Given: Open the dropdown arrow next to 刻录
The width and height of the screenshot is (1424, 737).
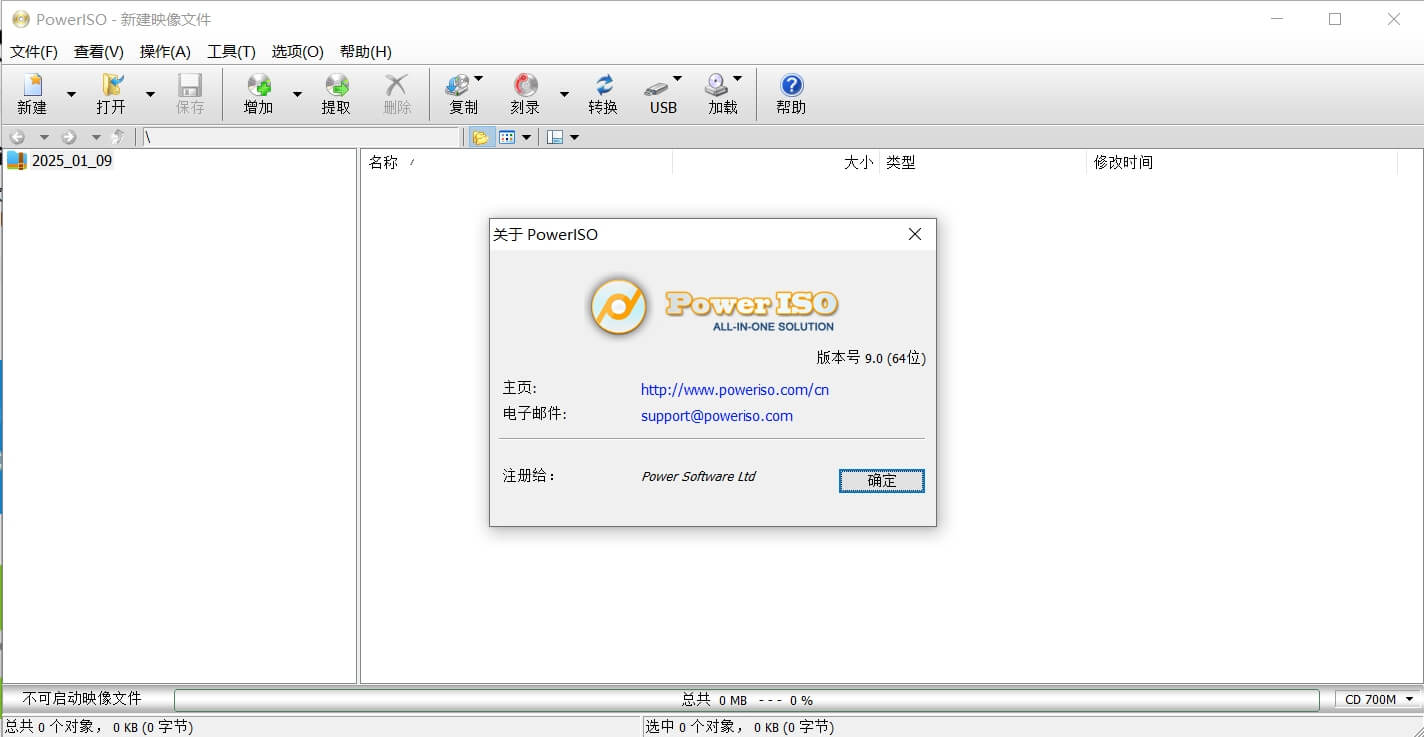Looking at the screenshot, I should click(564, 94).
